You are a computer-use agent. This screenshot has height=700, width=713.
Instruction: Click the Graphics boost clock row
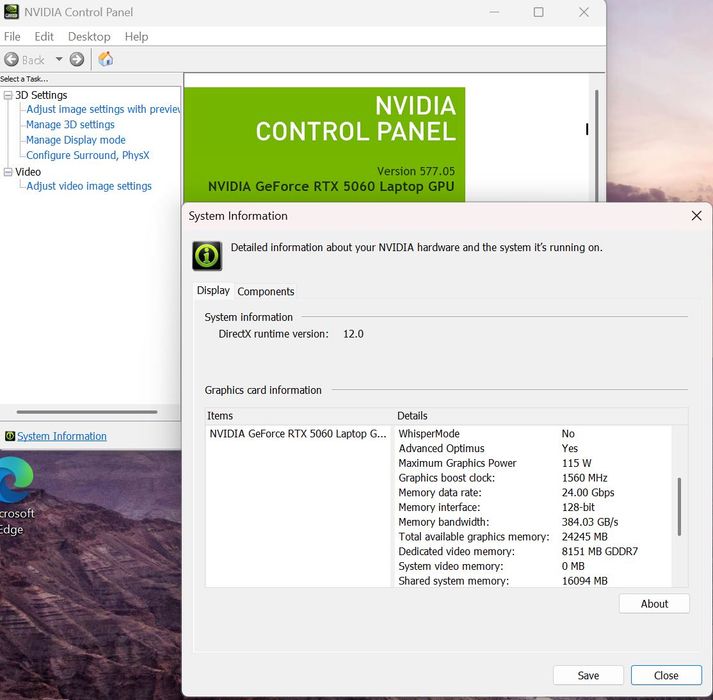tap(534, 478)
